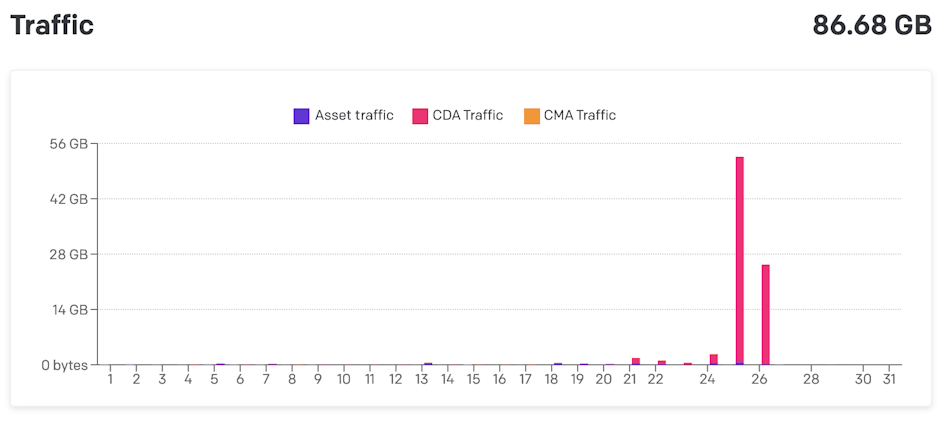Click day 1 on the x-axis
Image resolution: width=950 pixels, height=423 pixels.
[110, 380]
